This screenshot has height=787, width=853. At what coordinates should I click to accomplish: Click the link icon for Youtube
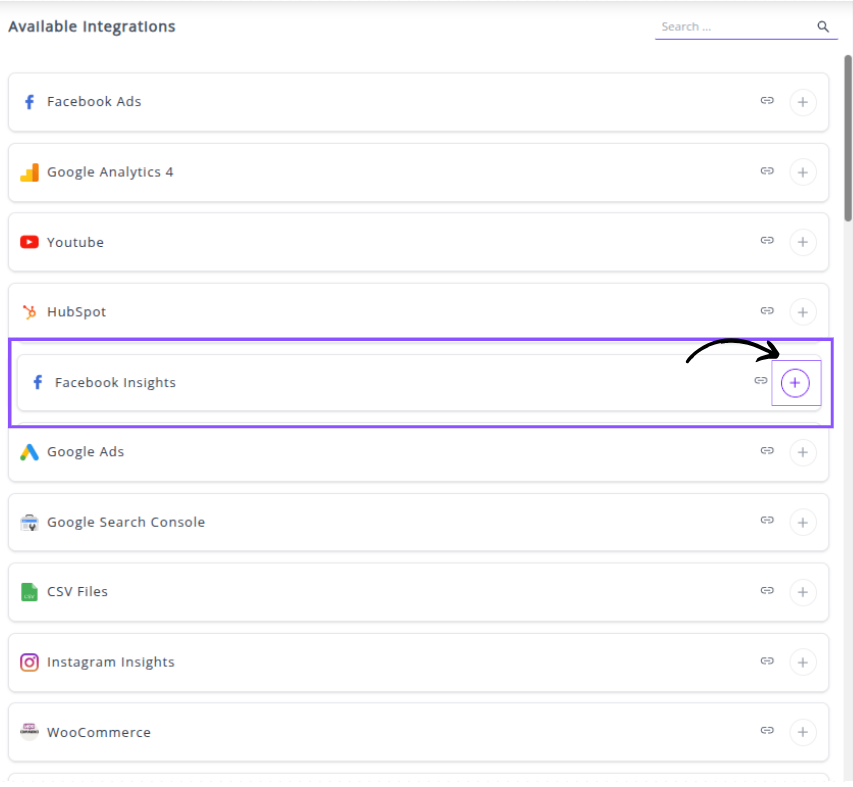pyautogui.click(x=767, y=241)
